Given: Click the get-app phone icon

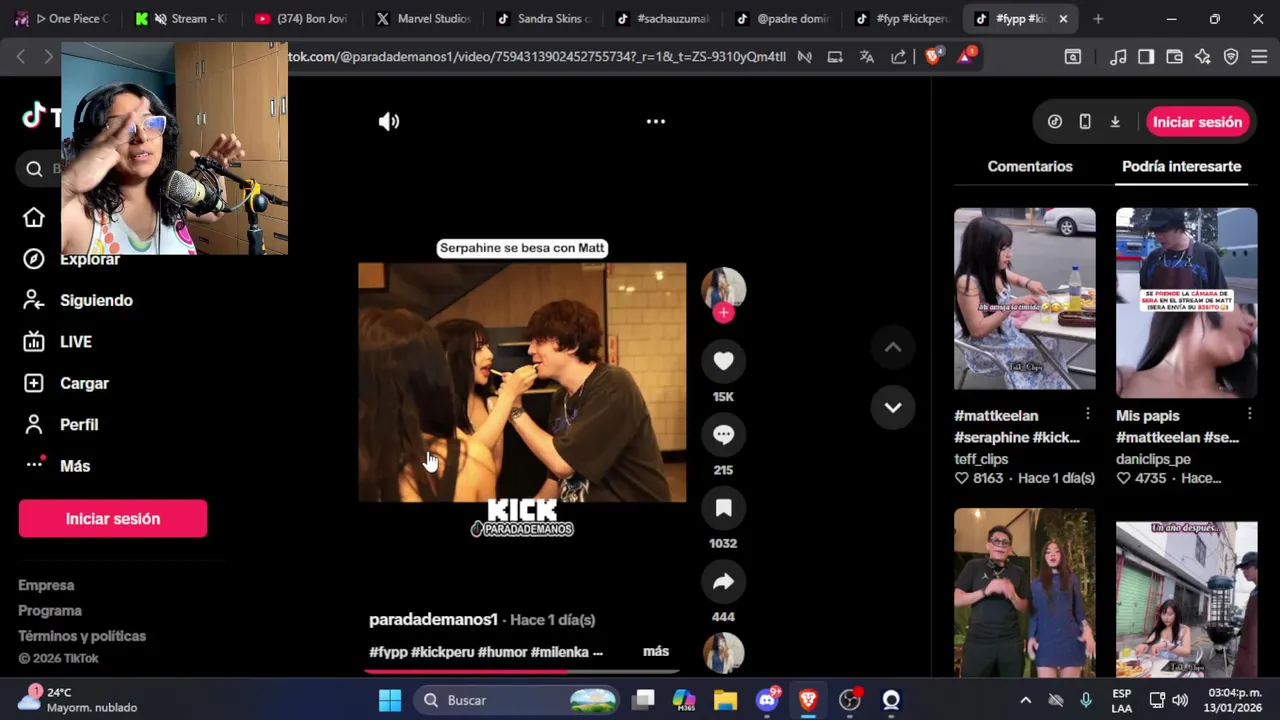Looking at the screenshot, I should pyautogui.click(x=1085, y=122).
